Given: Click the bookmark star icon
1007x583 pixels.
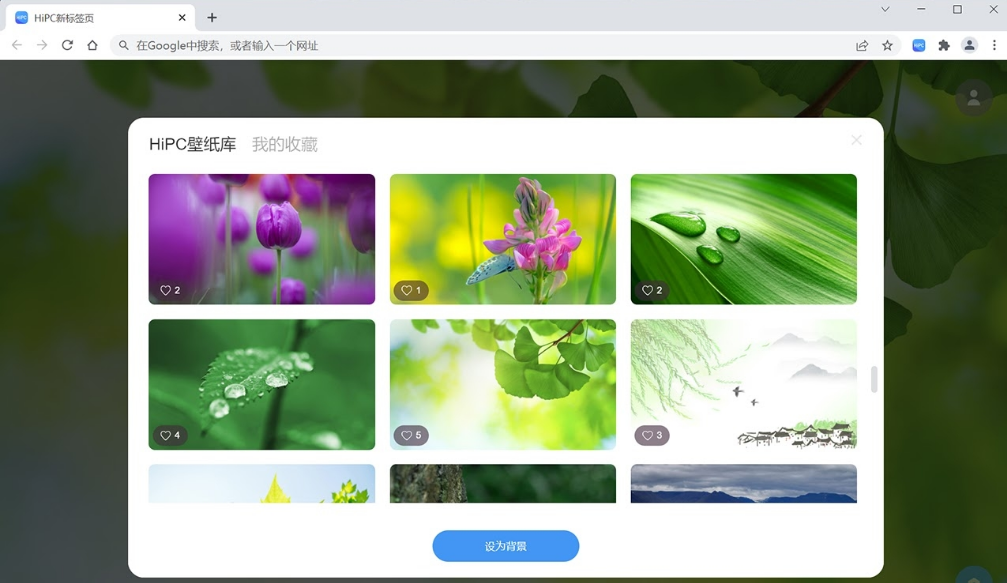Looking at the screenshot, I should [887, 45].
